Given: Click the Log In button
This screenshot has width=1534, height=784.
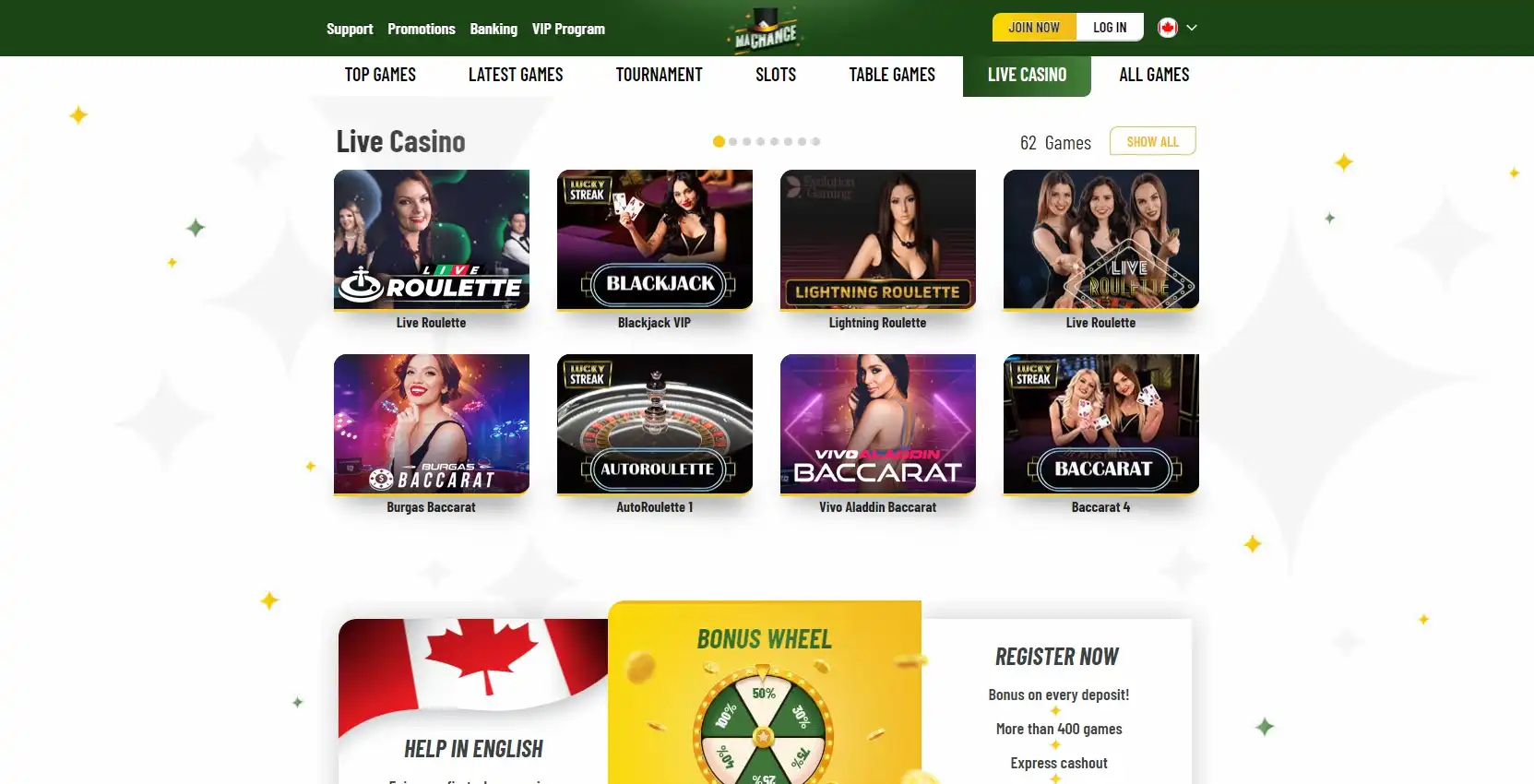Looking at the screenshot, I should (1110, 28).
